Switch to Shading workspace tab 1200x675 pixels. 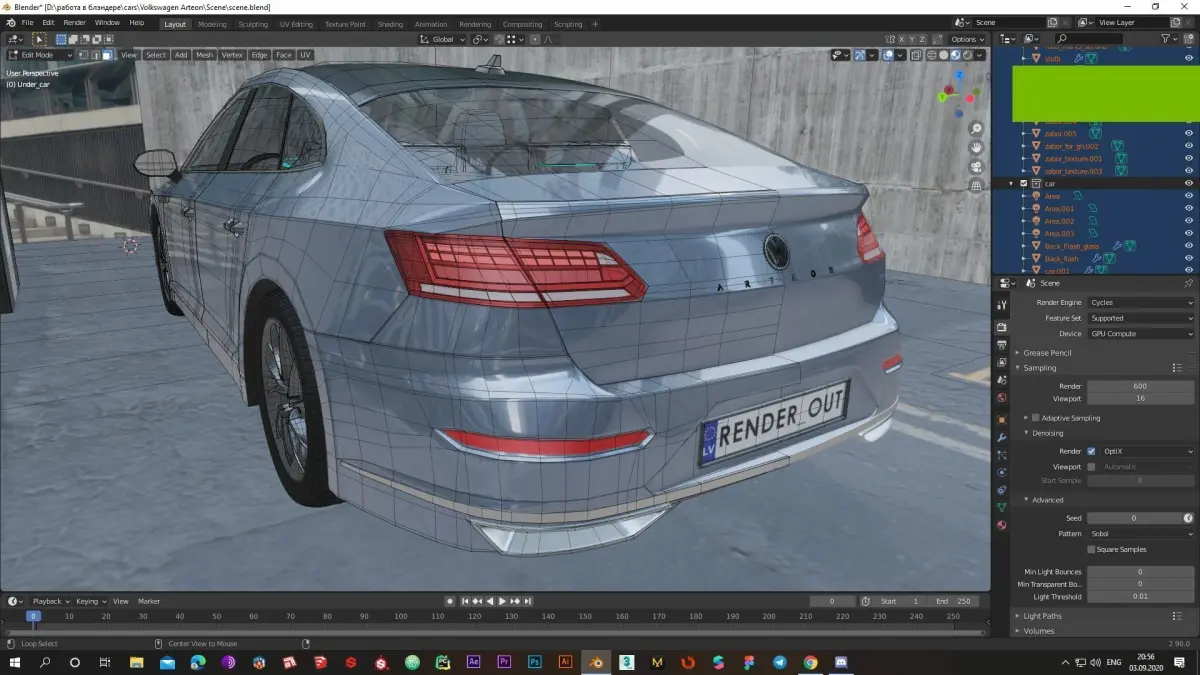[391, 24]
